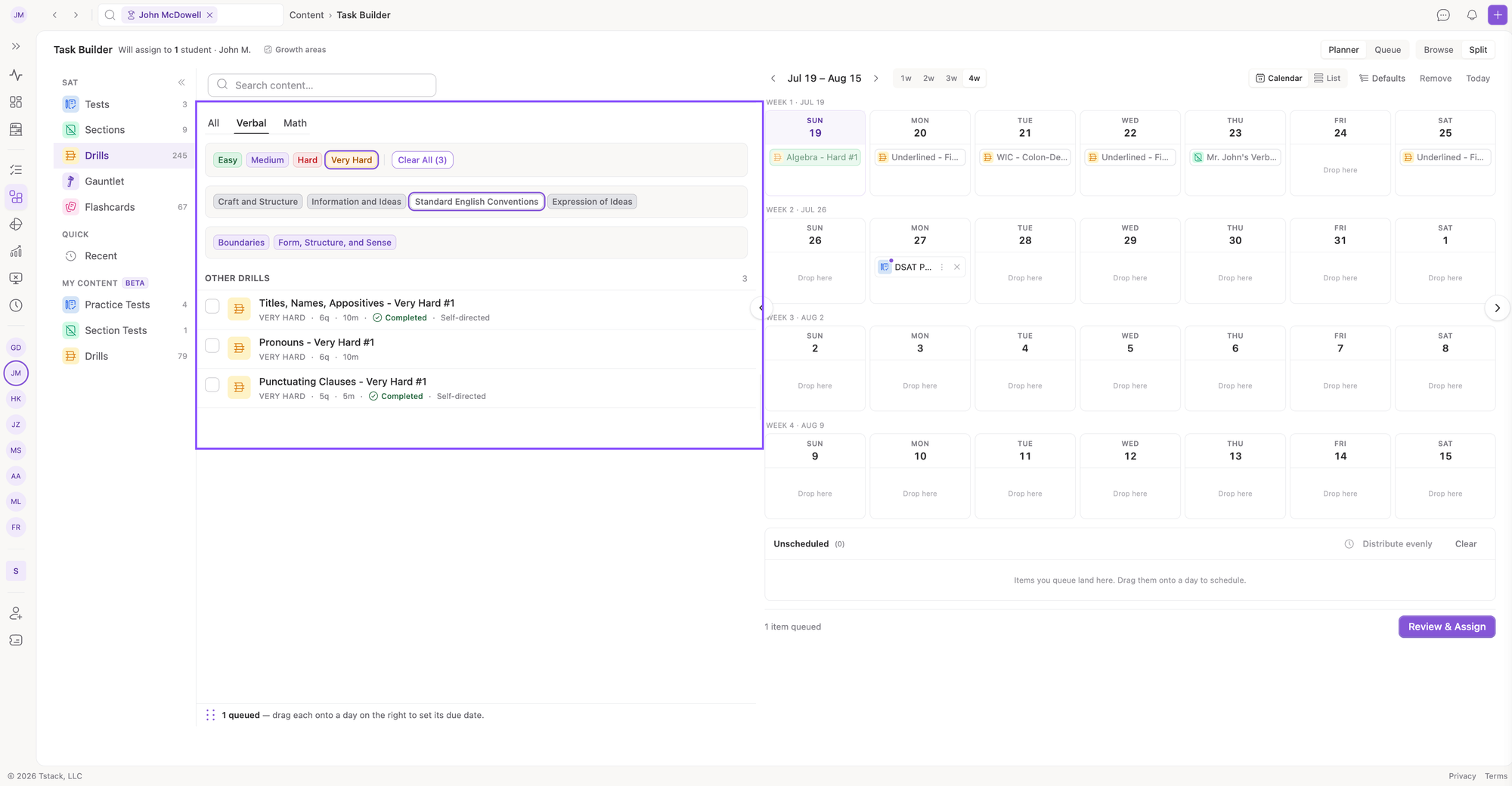Open the Defaults settings

point(1382,79)
